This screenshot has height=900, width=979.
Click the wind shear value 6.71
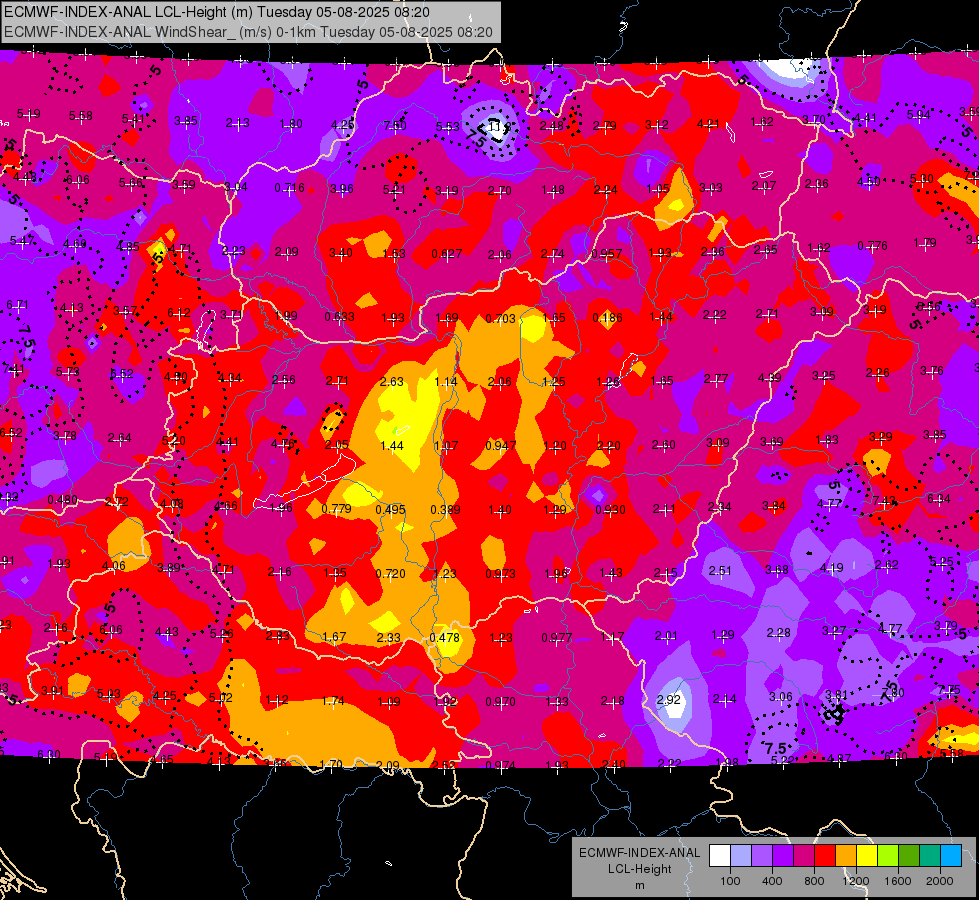[17, 305]
